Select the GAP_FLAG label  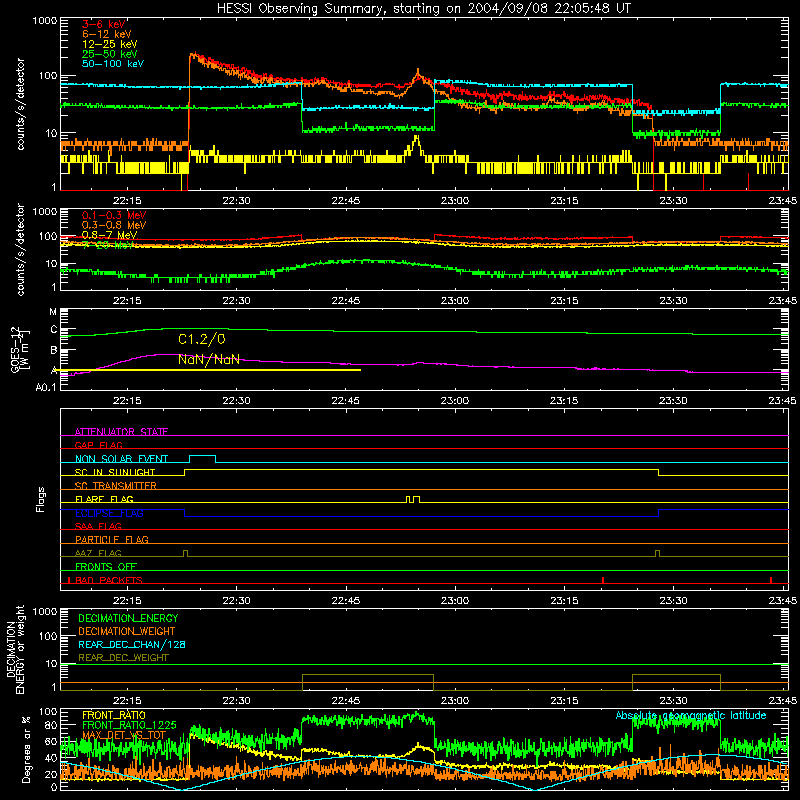tap(98, 445)
